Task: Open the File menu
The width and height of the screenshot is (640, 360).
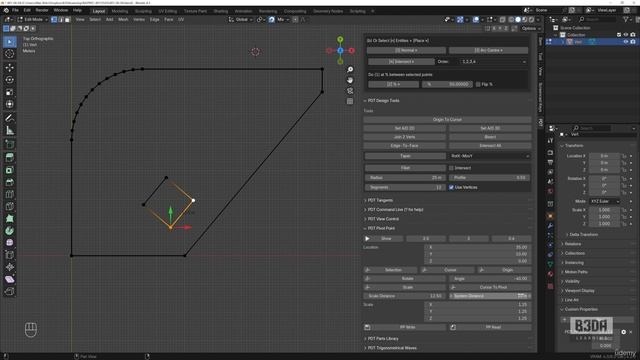Action: pyautogui.click(x=15, y=10)
